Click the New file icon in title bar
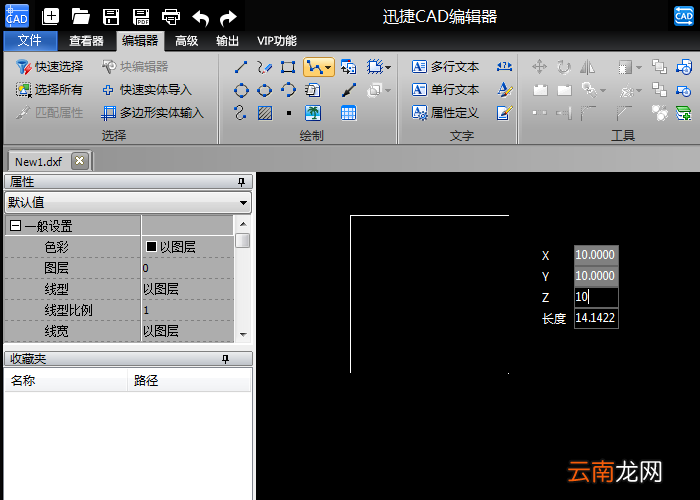The image size is (700, 500). pos(50,17)
